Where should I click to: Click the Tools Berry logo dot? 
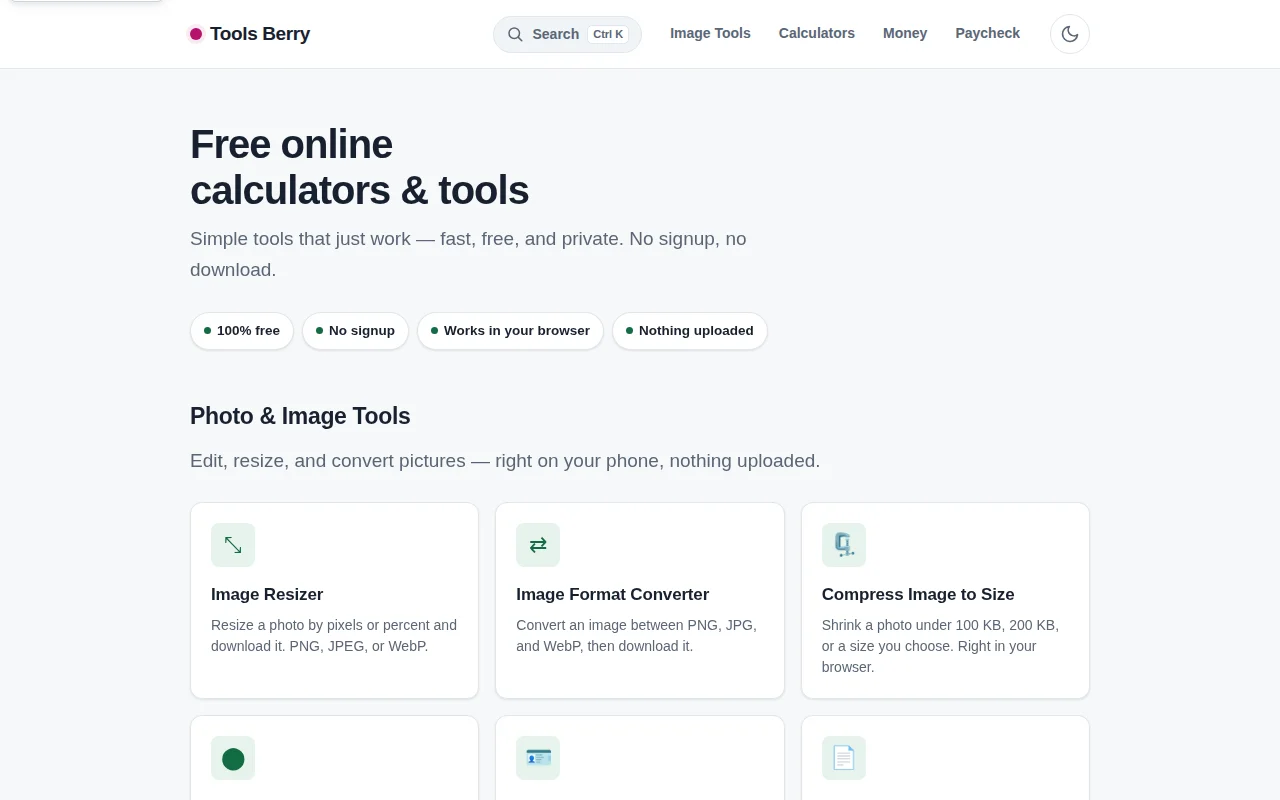[196, 34]
